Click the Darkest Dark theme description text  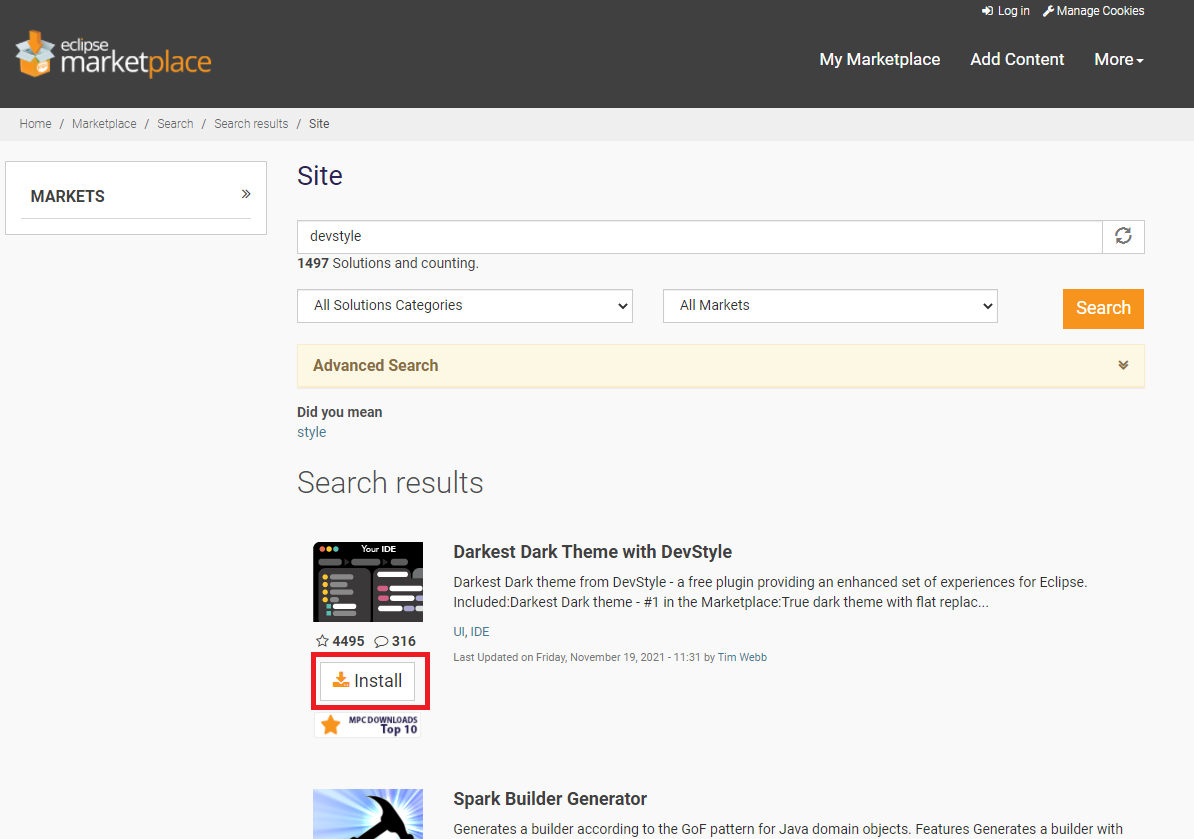click(770, 592)
